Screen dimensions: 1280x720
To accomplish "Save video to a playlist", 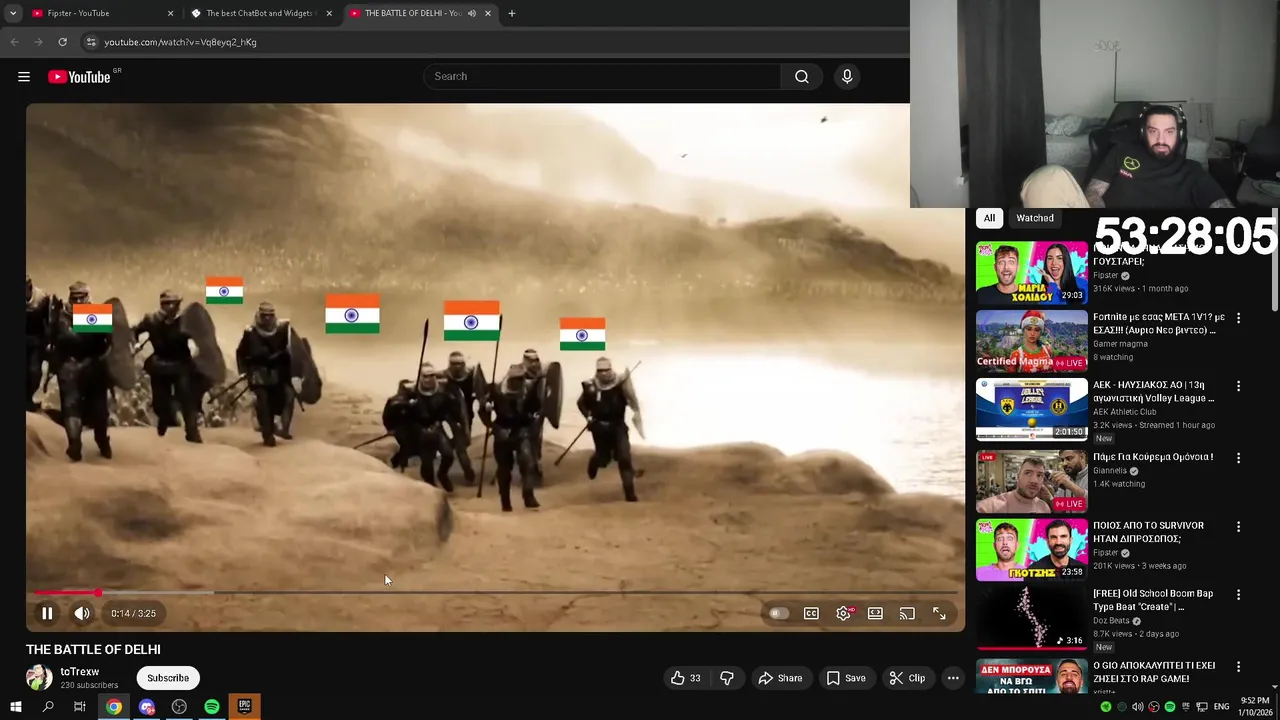I will point(846,678).
